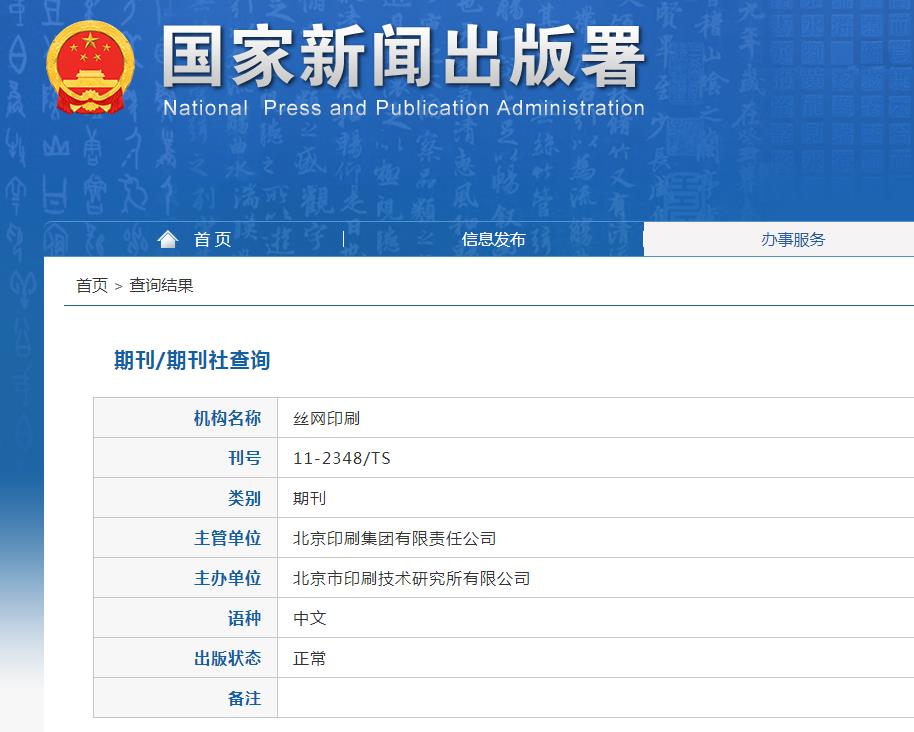Switch to the 办事服务 tab
Image resolution: width=914 pixels, height=732 pixels.
793,239
